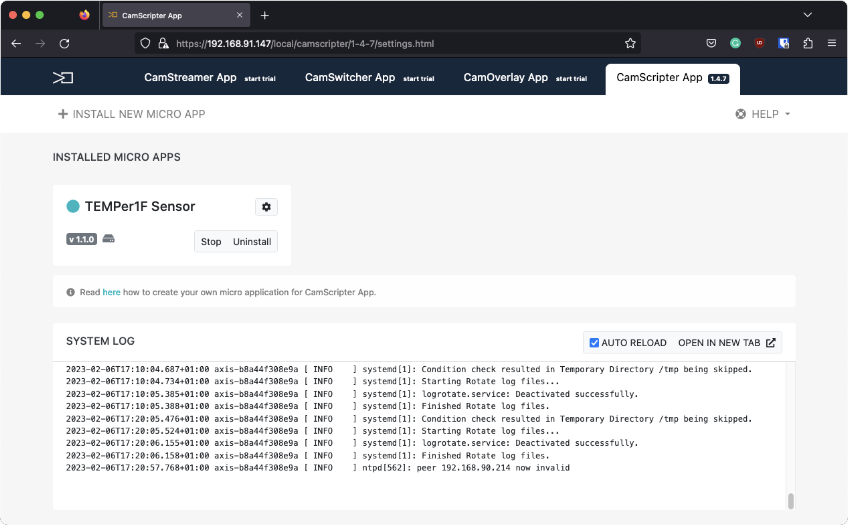List all tabs with the chevron dropdown
848x525 pixels.
coord(807,15)
